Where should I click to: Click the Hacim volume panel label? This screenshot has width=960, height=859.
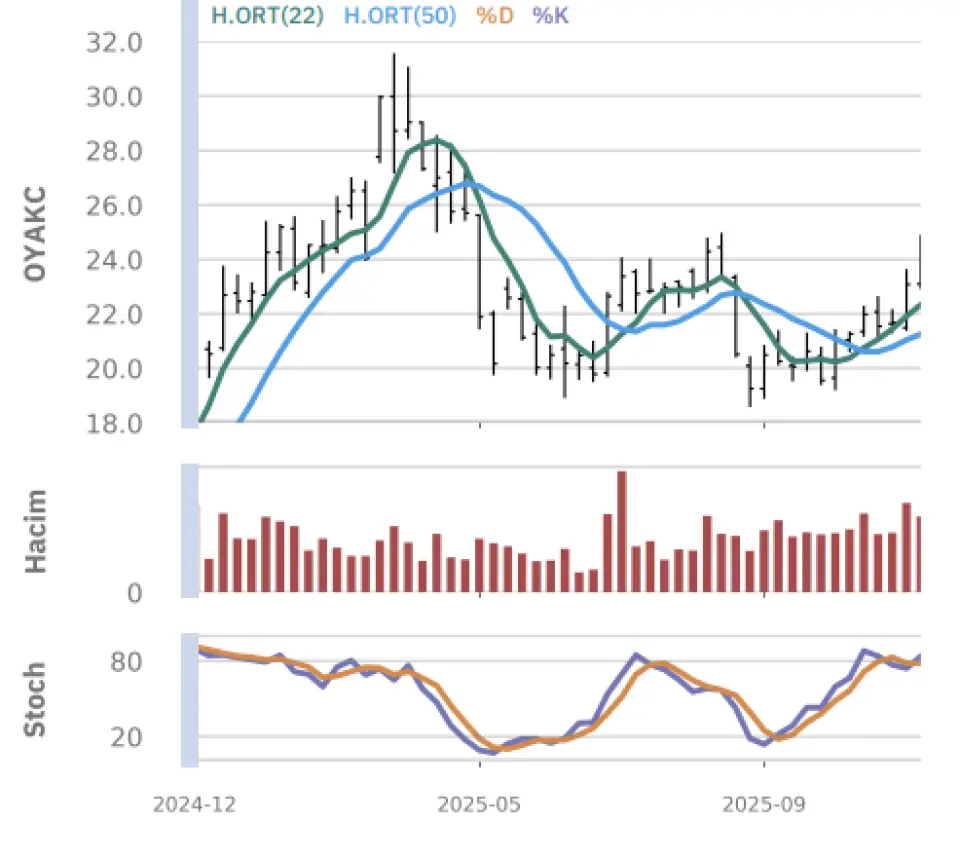pos(36,531)
